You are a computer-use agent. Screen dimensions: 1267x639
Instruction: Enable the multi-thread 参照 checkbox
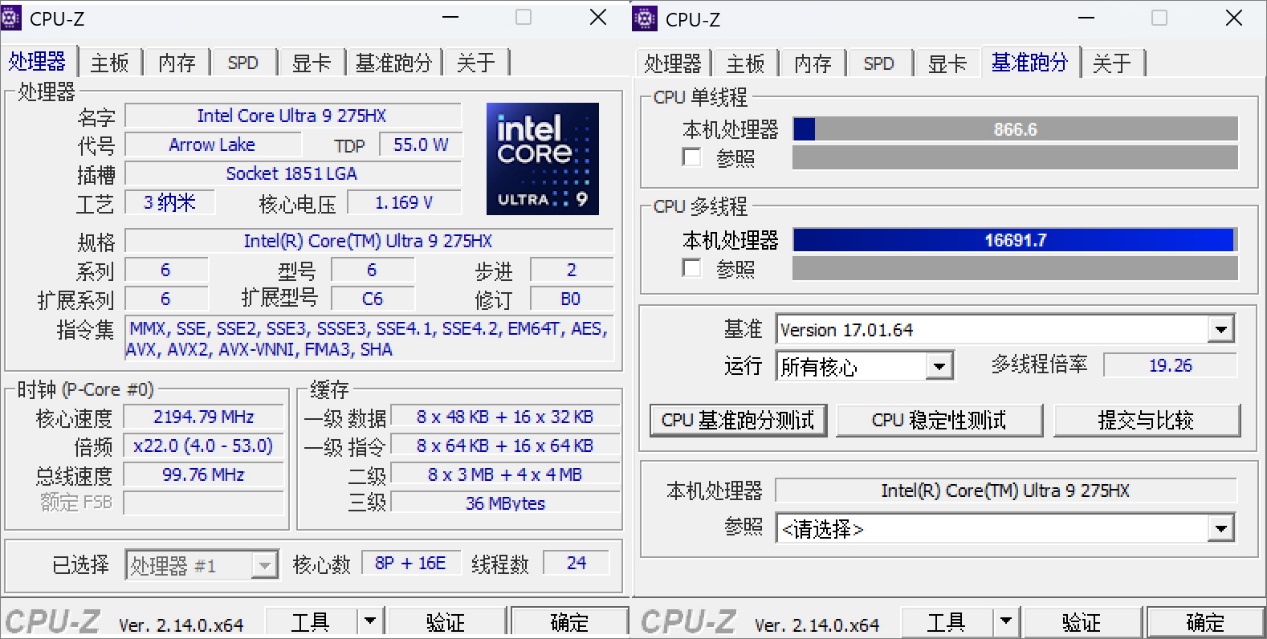pyautogui.click(x=691, y=268)
